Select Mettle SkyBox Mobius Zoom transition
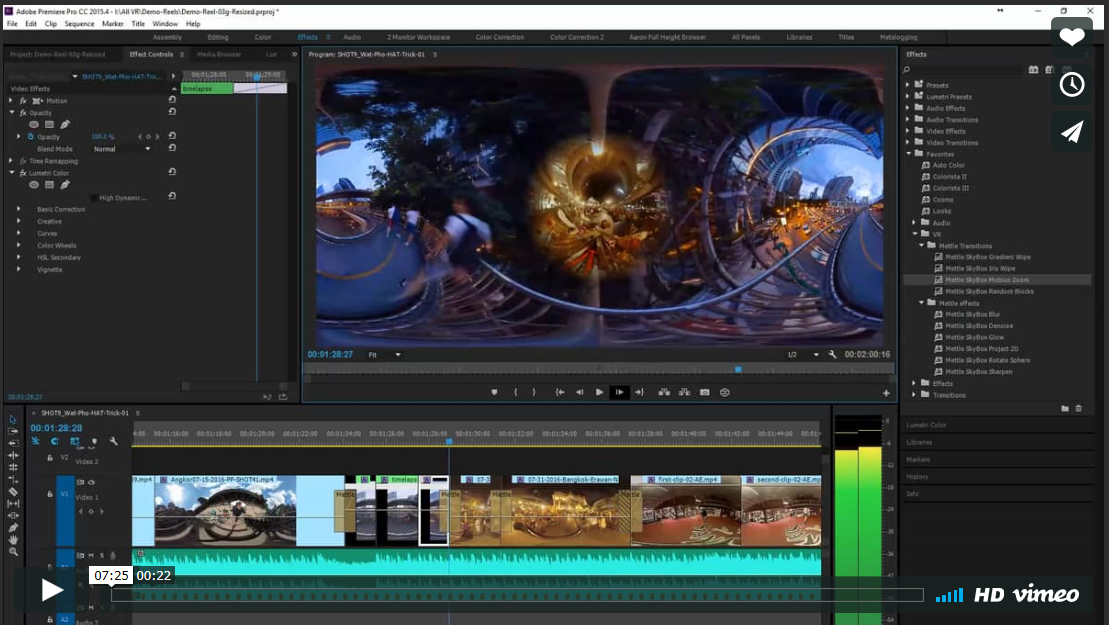 point(987,280)
